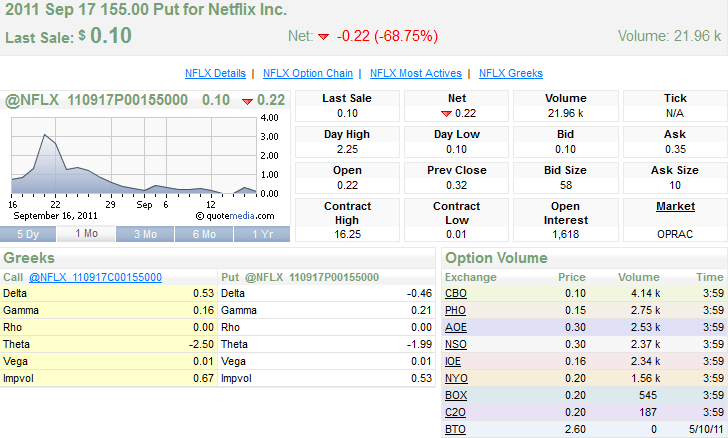The image size is (728, 438).
Task: Select the 6 Mo chart range tab
Action: pos(204,234)
